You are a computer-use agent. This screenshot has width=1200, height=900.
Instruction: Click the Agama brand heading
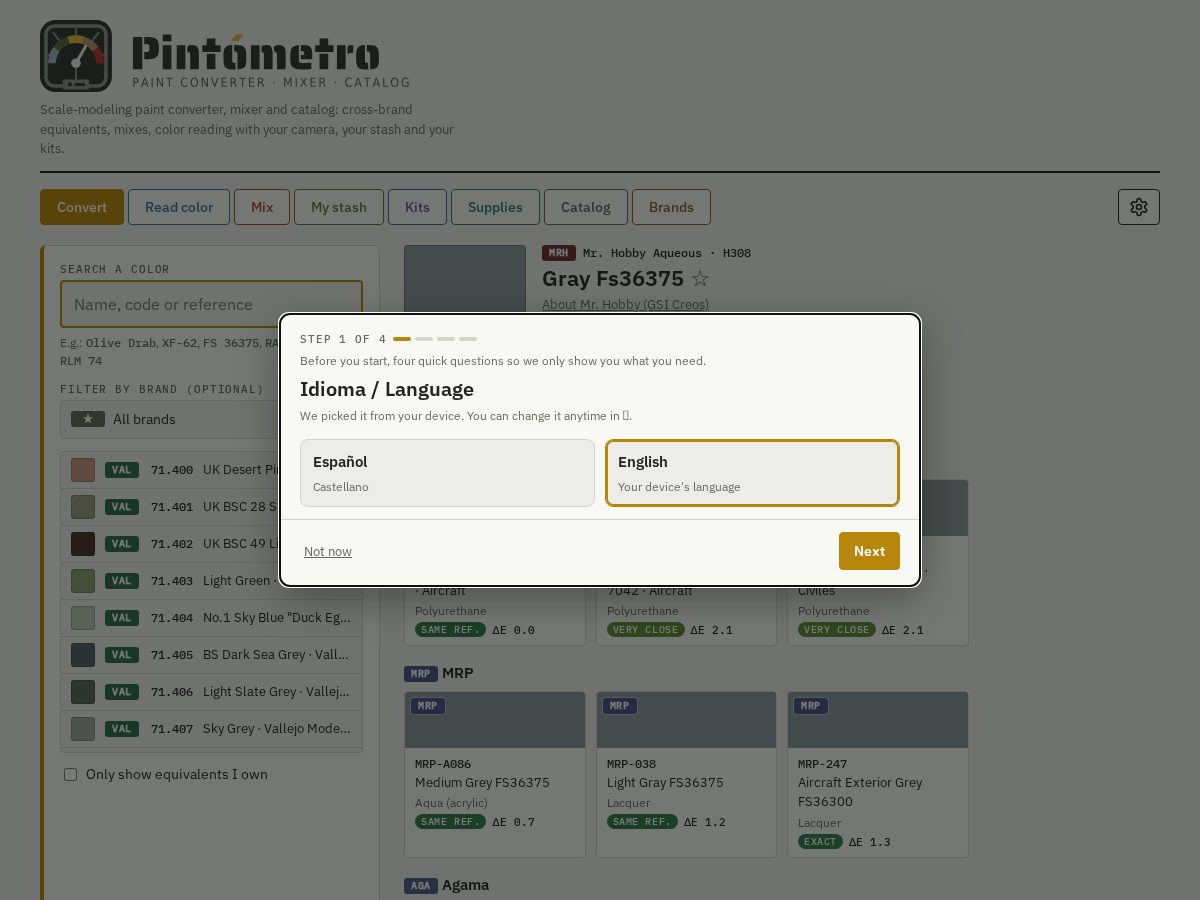[465, 885]
